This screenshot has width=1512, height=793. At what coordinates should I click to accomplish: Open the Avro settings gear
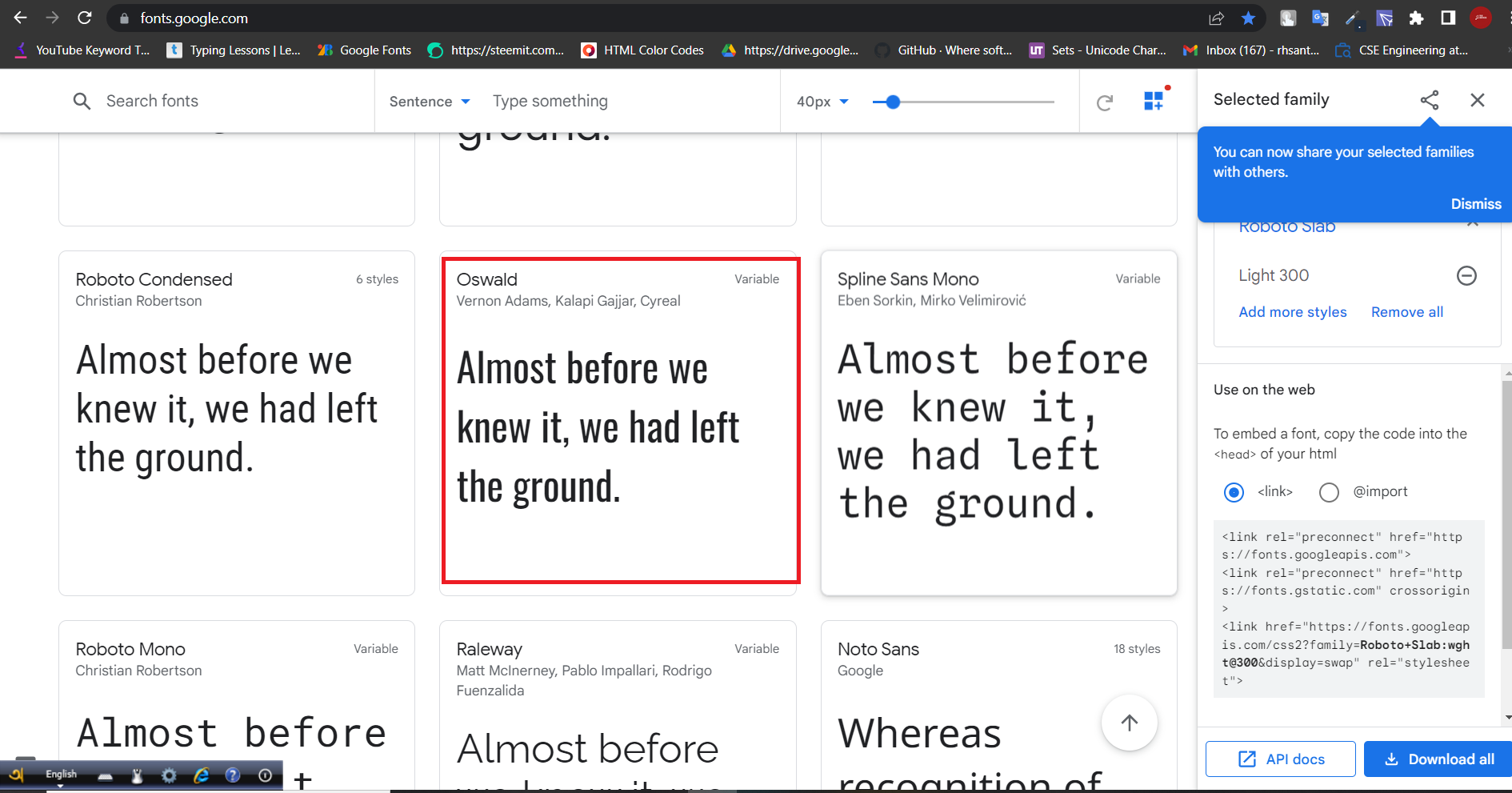tap(169, 775)
